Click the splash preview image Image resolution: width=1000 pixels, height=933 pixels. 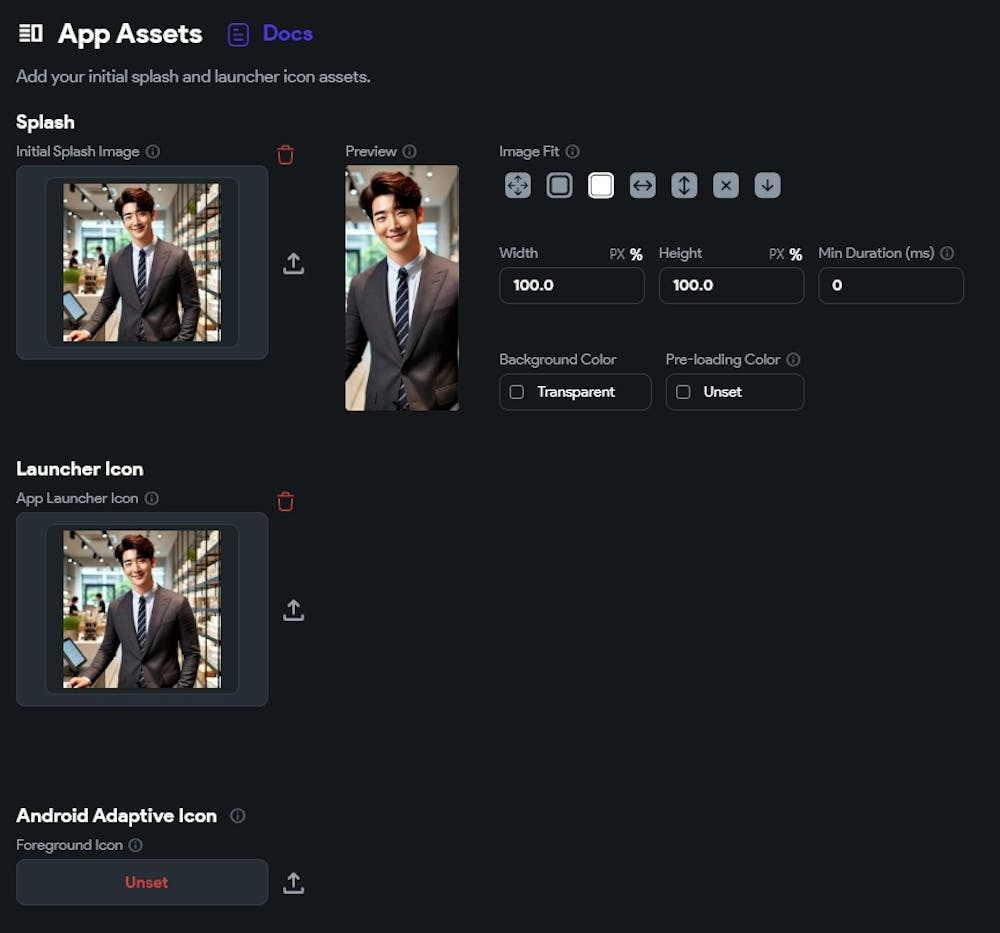(x=402, y=288)
